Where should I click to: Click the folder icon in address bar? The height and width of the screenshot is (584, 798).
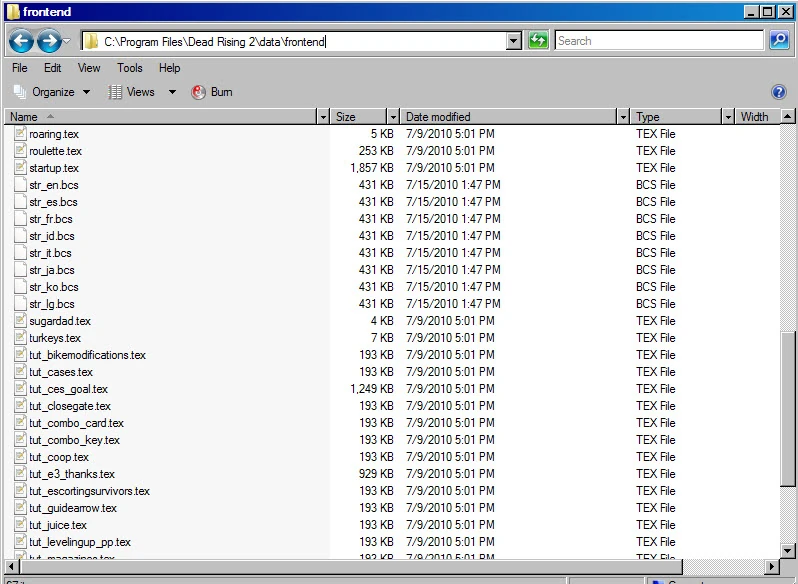pos(91,41)
